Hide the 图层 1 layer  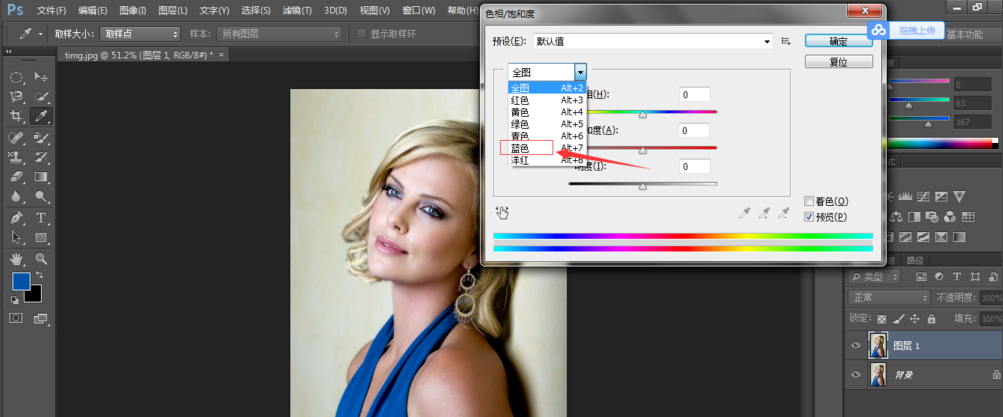pyautogui.click(x=856, y=345)
